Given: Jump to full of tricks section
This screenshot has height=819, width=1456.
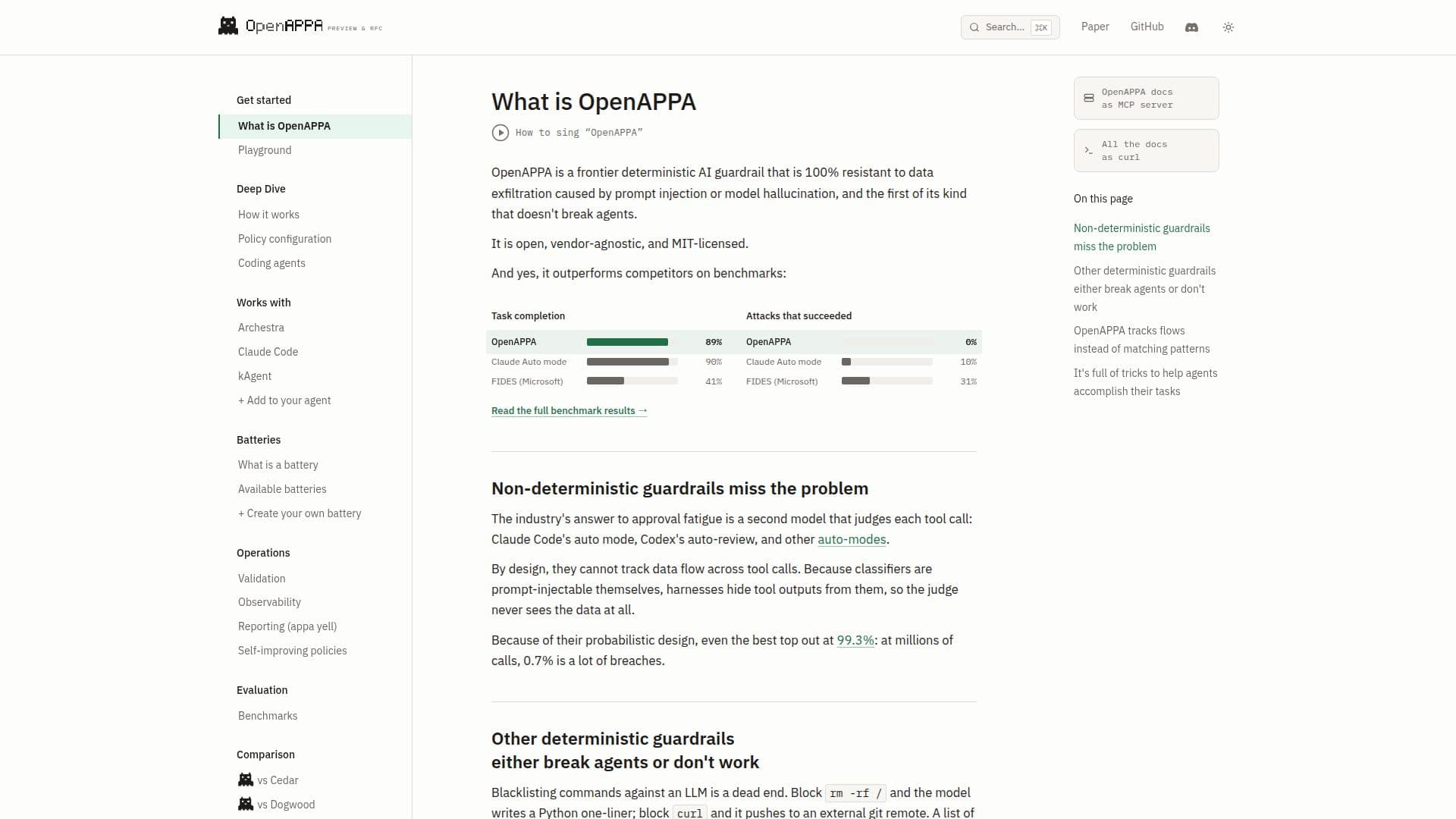Looking at the screenshot, I should tap(1145, 382).
